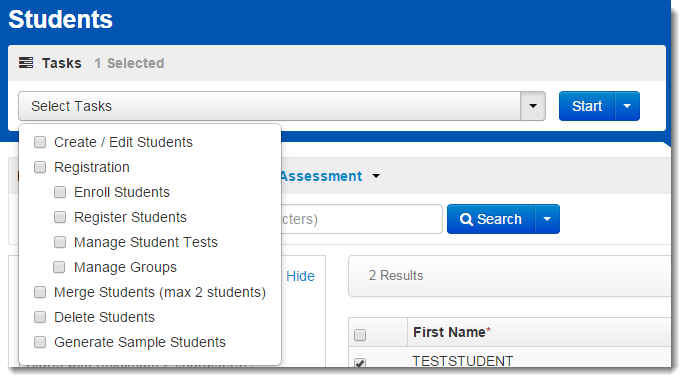Toggle the select-all checkbox in table header
The image size is (686, 382).
tap(360, 335)
